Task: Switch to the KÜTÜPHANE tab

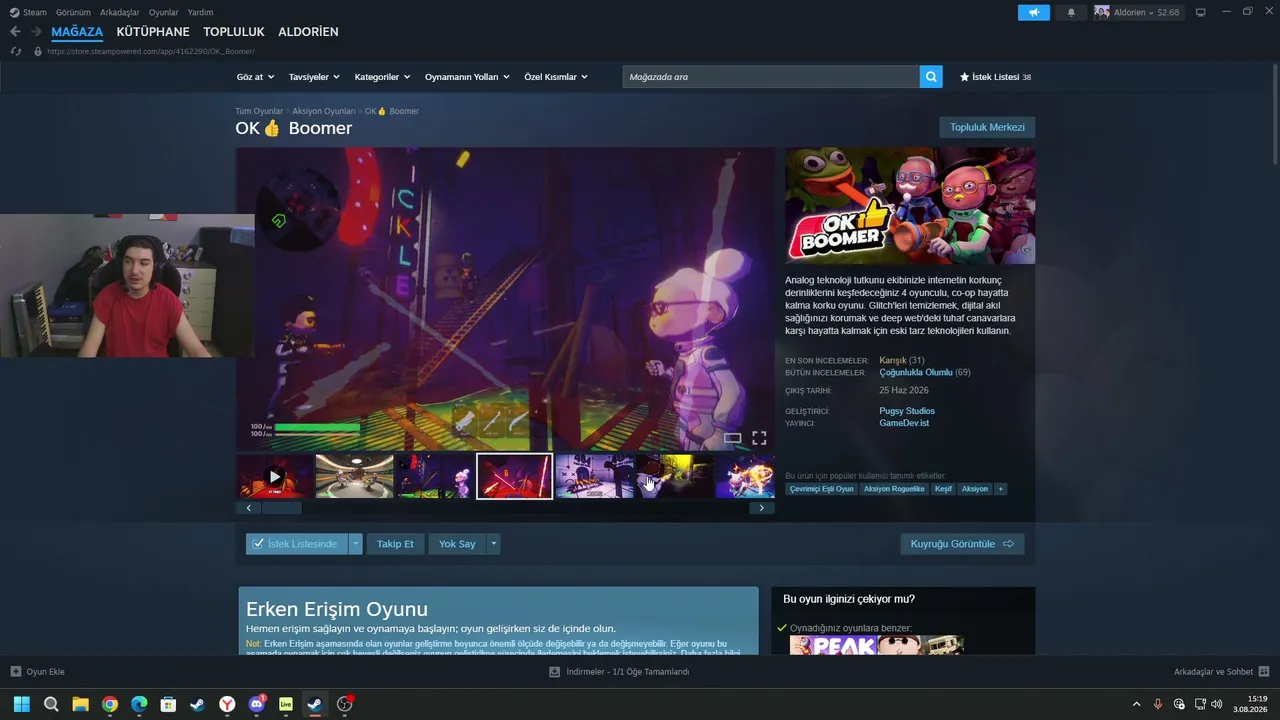Action: tap(153, 32)
